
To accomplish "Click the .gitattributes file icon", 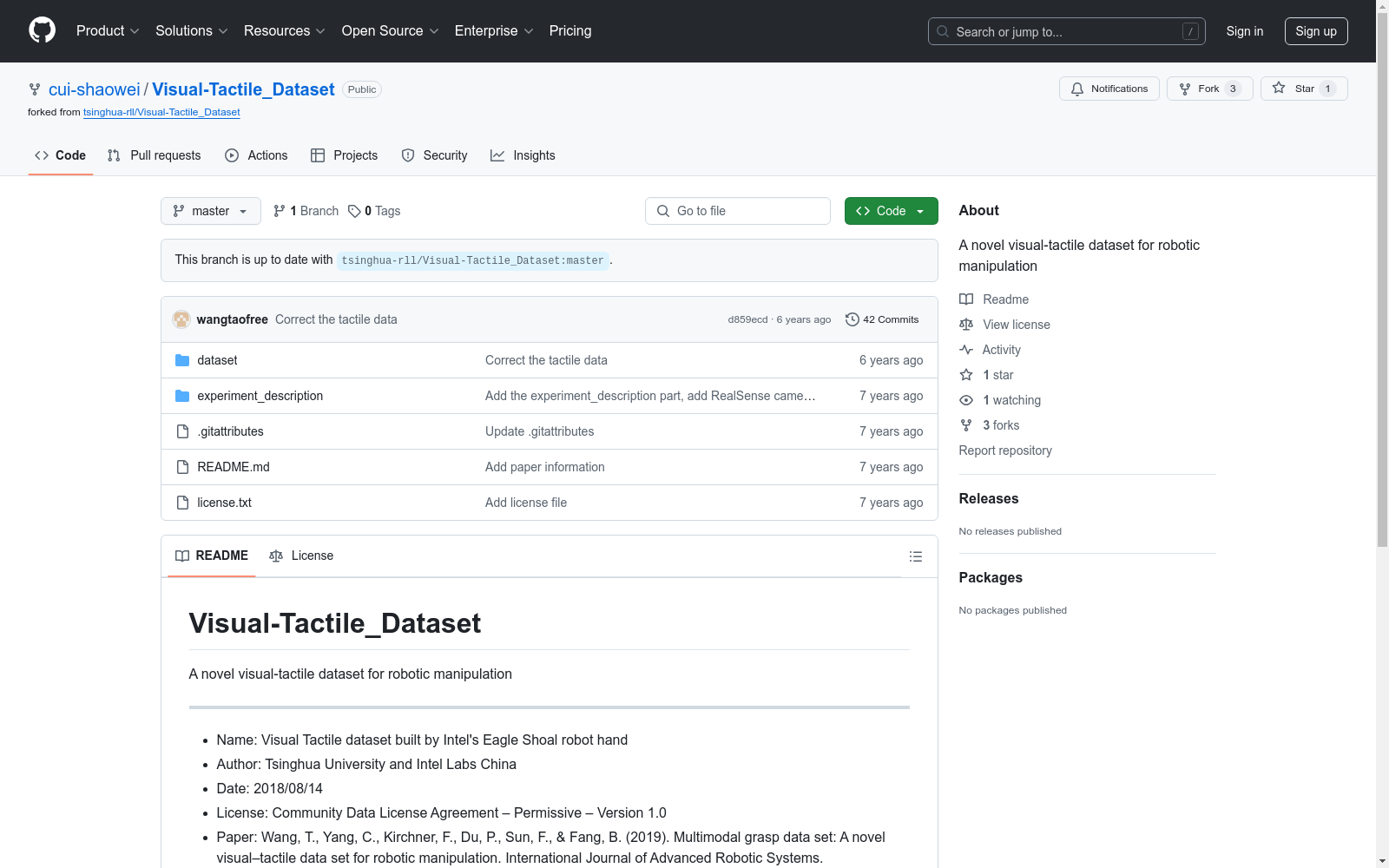I will (182, 431).
